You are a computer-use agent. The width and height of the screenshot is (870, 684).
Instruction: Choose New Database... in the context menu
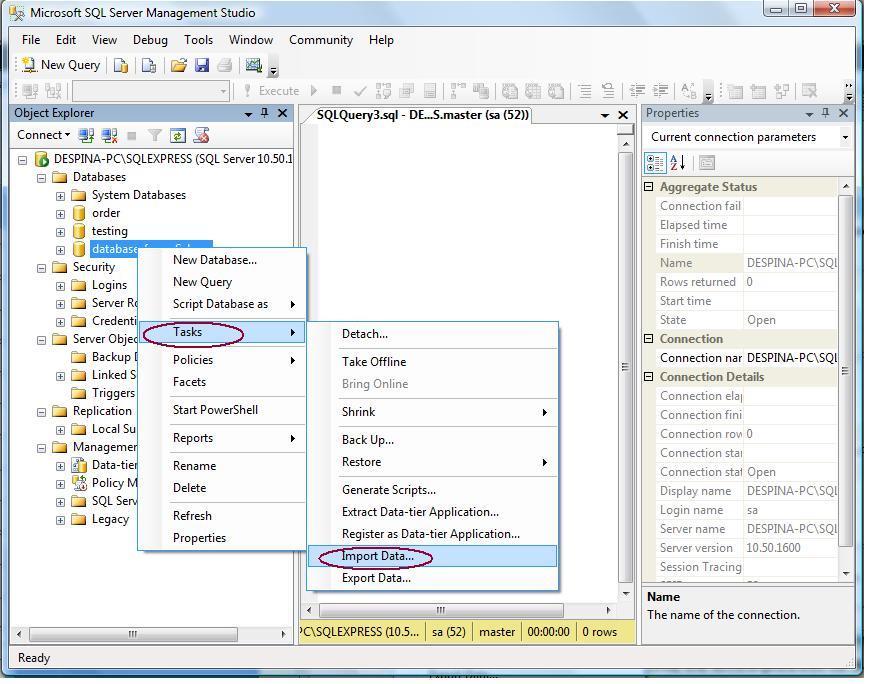(x=222, y=260)
